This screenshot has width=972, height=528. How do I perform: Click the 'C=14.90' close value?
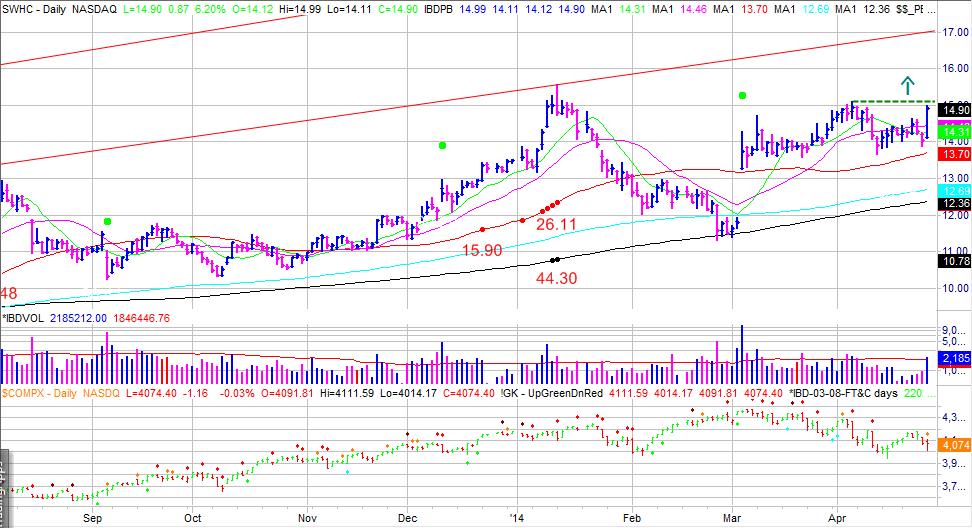coord(398,9)
